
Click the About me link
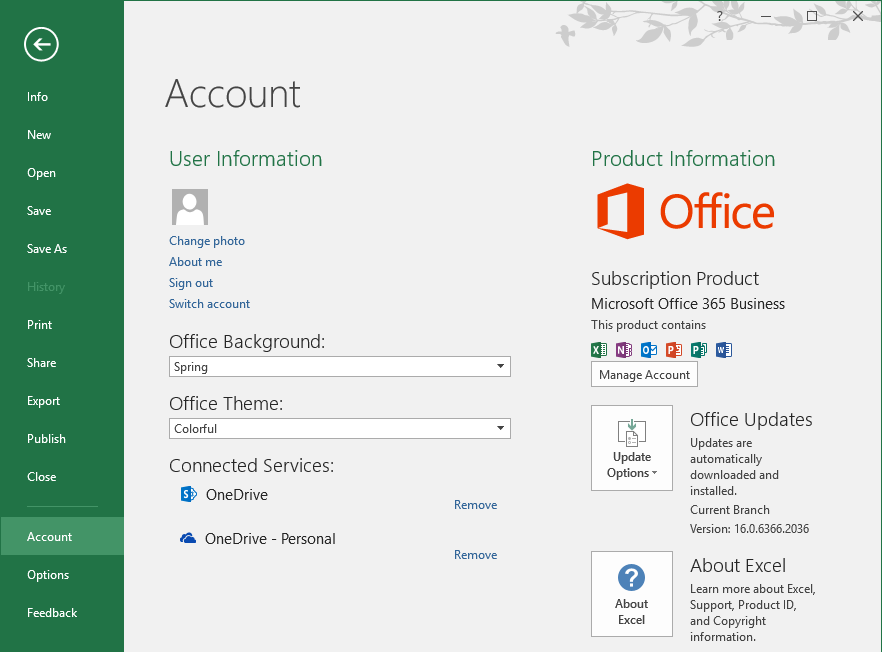(x=196, y=262)
